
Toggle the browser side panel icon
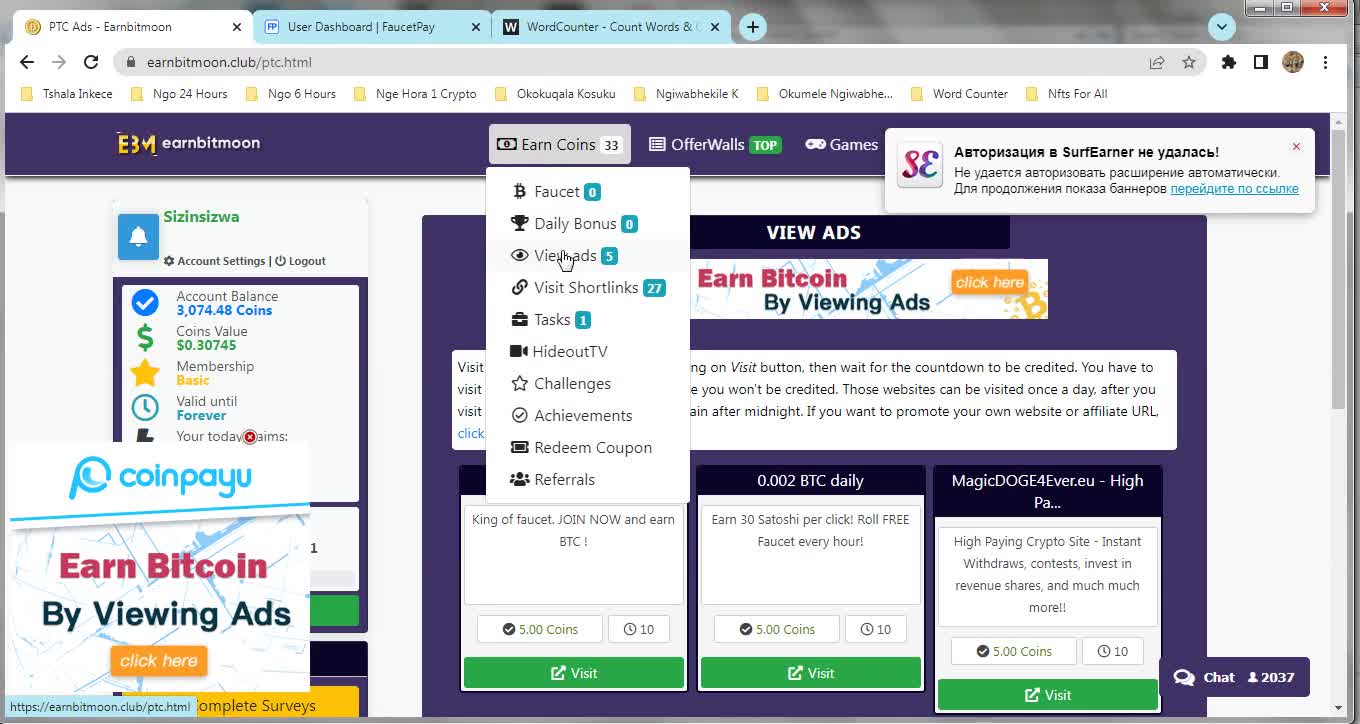pyautogui.click(x=1261, y=62)
